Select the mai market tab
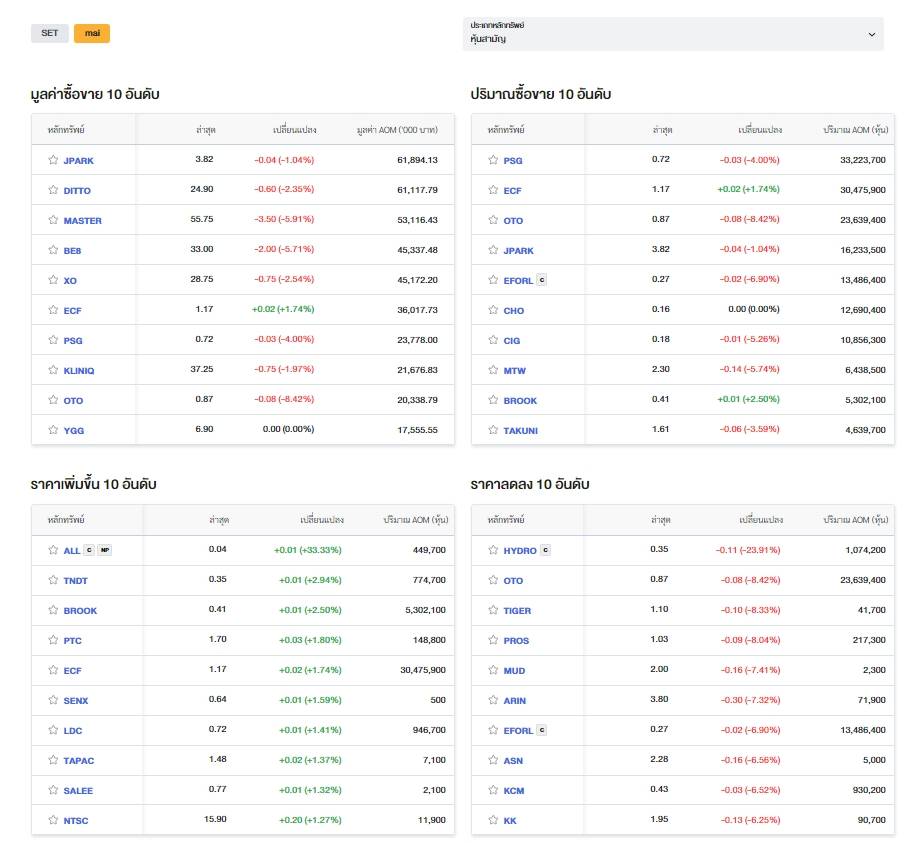The image size is (924, 843). point(92,33)
